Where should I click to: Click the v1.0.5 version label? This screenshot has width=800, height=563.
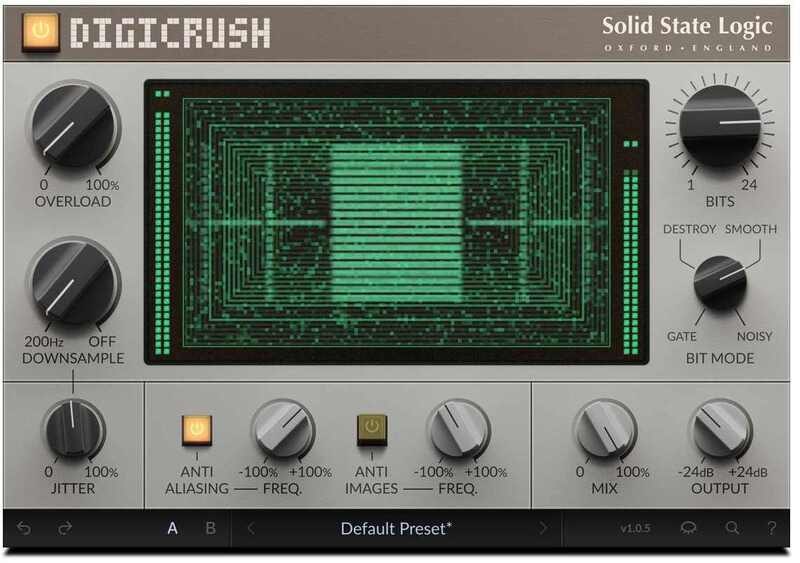point(635,528)
